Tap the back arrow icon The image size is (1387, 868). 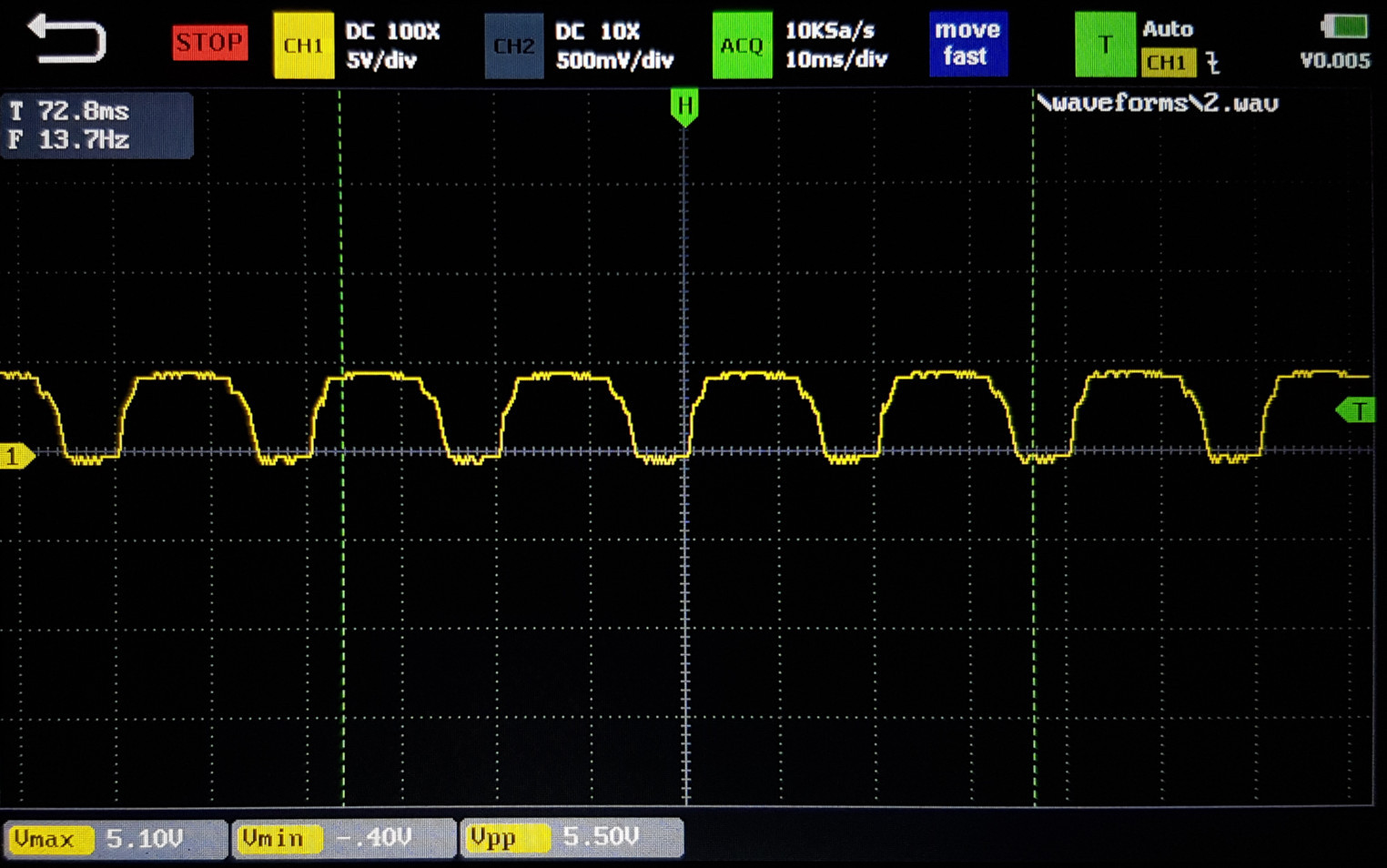tap(66, 40)
